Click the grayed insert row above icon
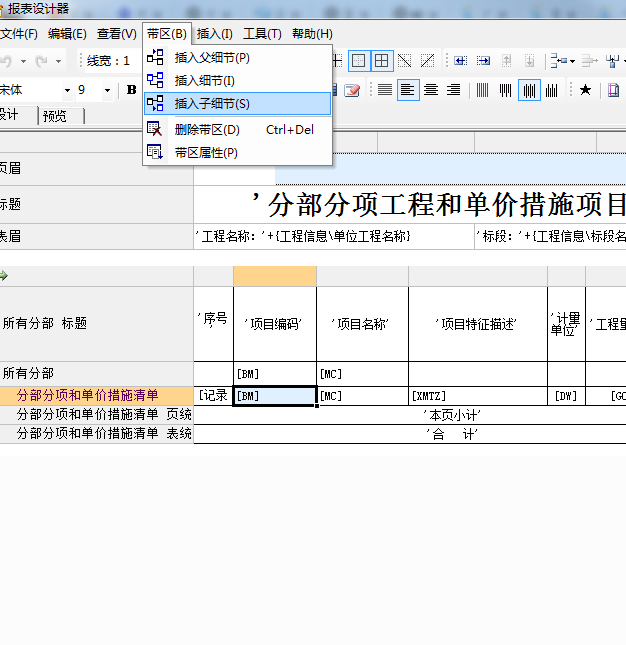Viewport: 626px width, 645px height. click(506, 61)
